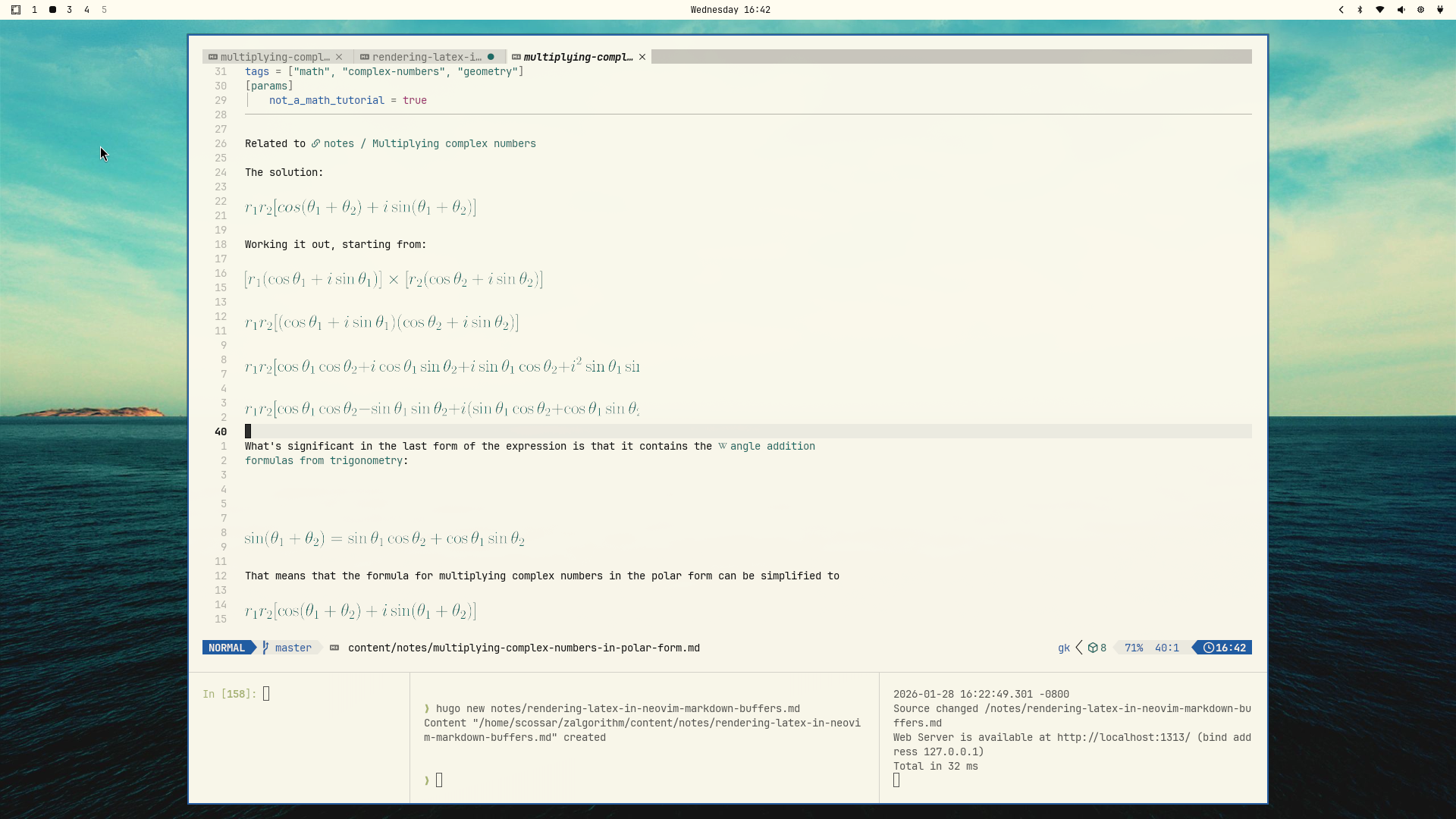Click the clock icon next to 16:42
The image size is (1456, 819).
tap(1209, 648)
